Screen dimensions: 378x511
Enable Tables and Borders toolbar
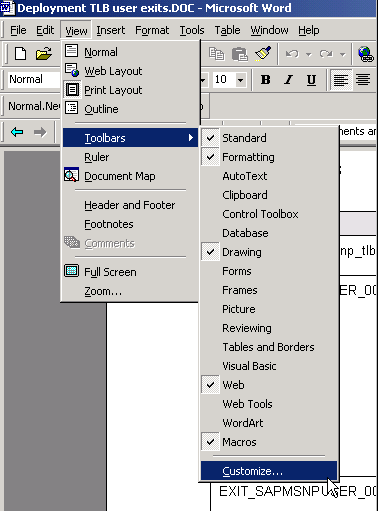pyautogui.click(x=269, y=347)
